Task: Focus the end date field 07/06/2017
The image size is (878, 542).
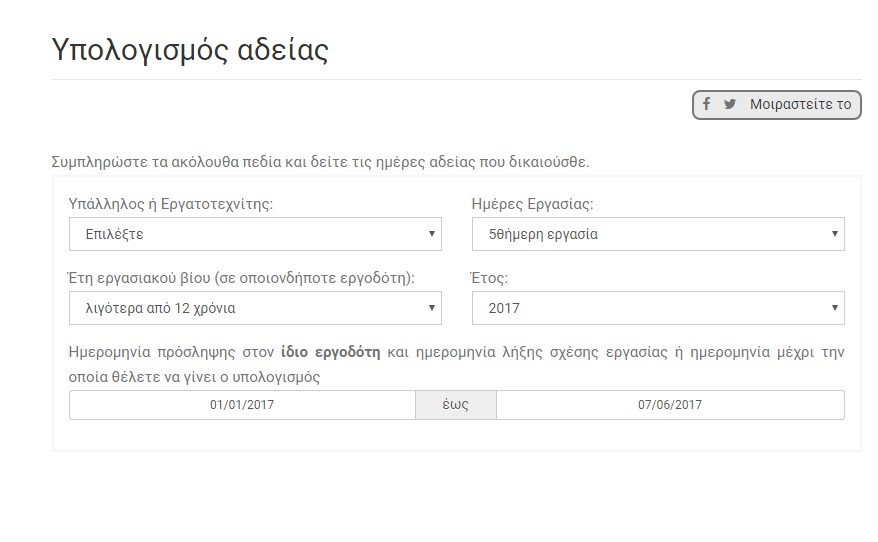Action: pos(670,405)
